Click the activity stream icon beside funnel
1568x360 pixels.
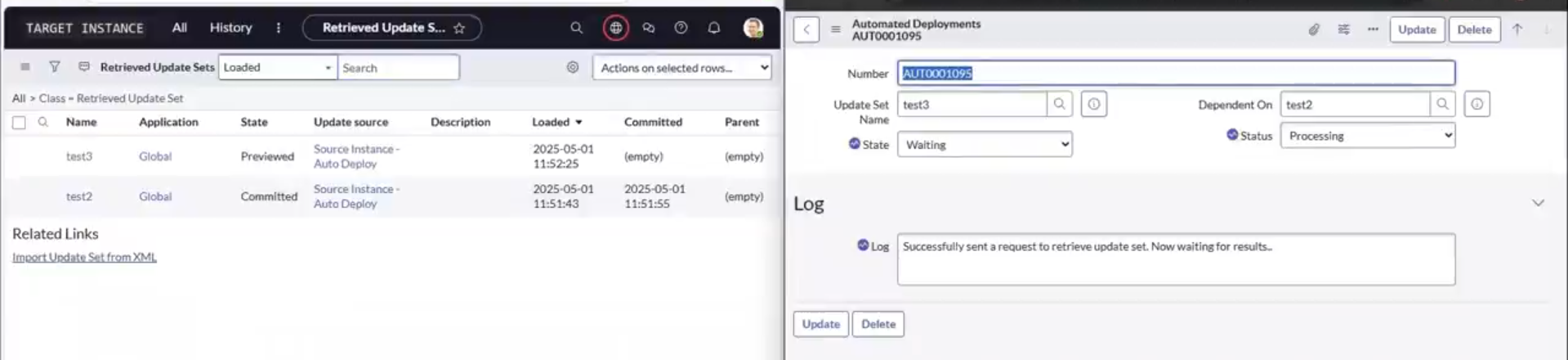click(x=83, y=67)
